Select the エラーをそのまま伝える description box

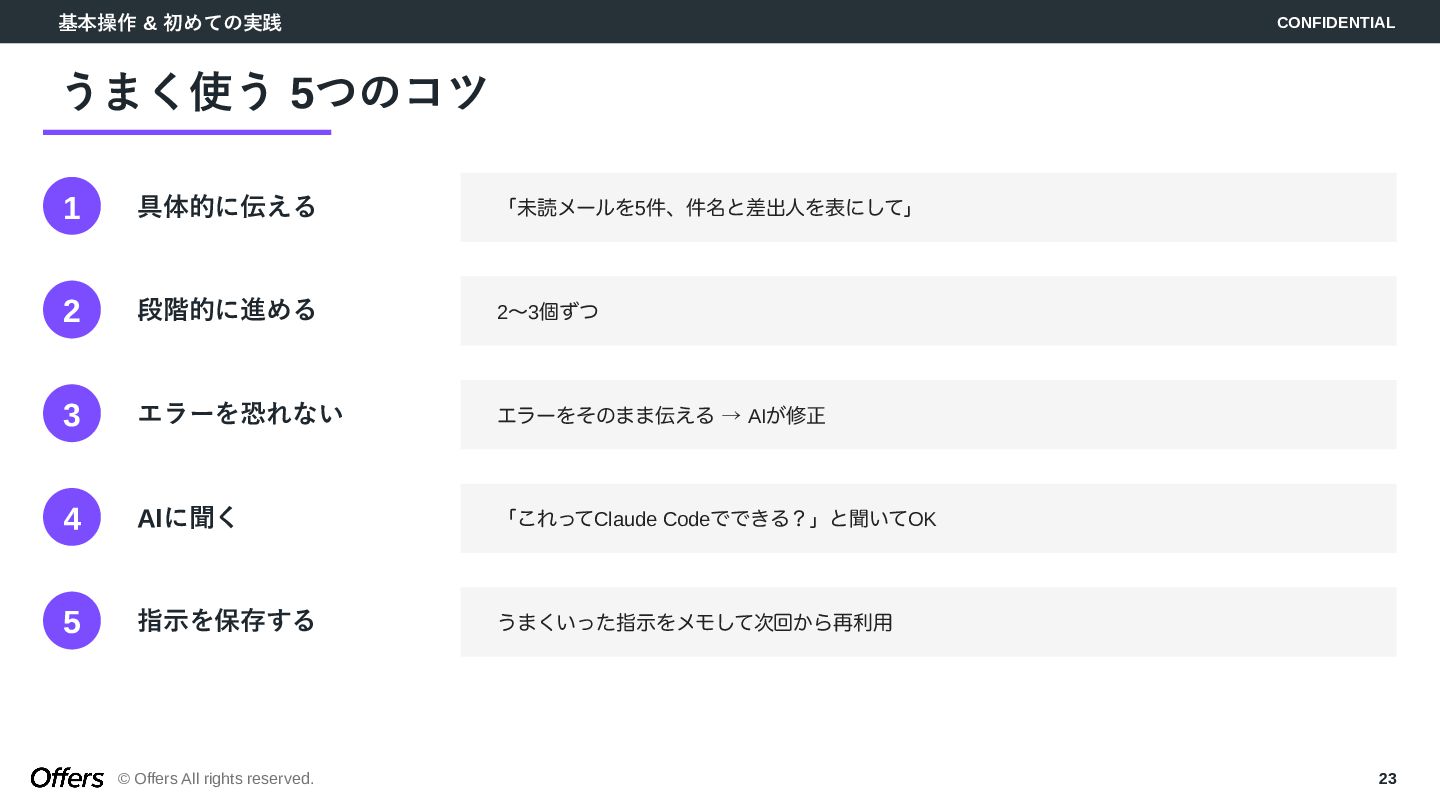point(928,415)
